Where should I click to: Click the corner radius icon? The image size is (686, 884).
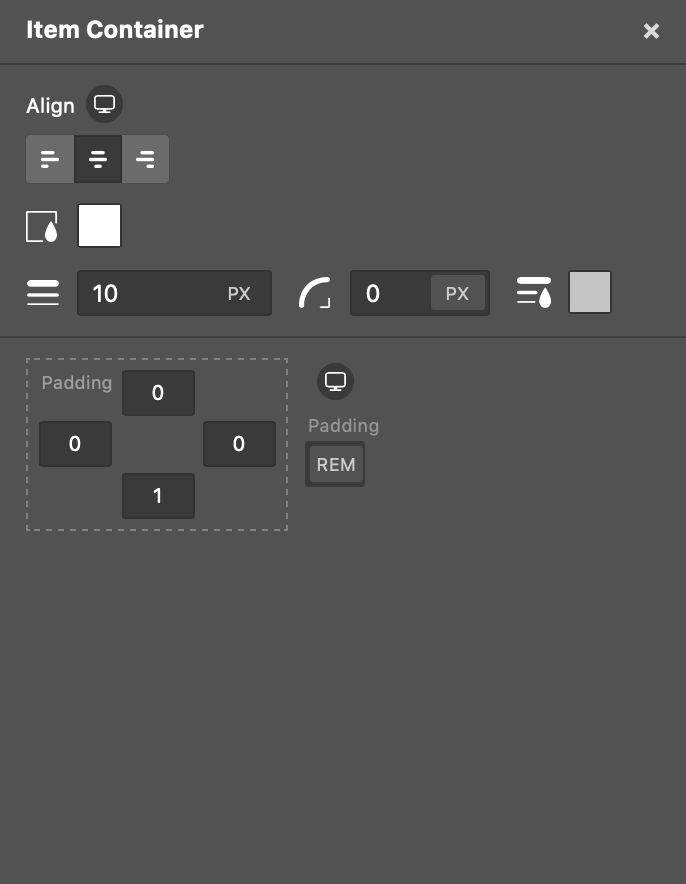(x=315, y=293)
